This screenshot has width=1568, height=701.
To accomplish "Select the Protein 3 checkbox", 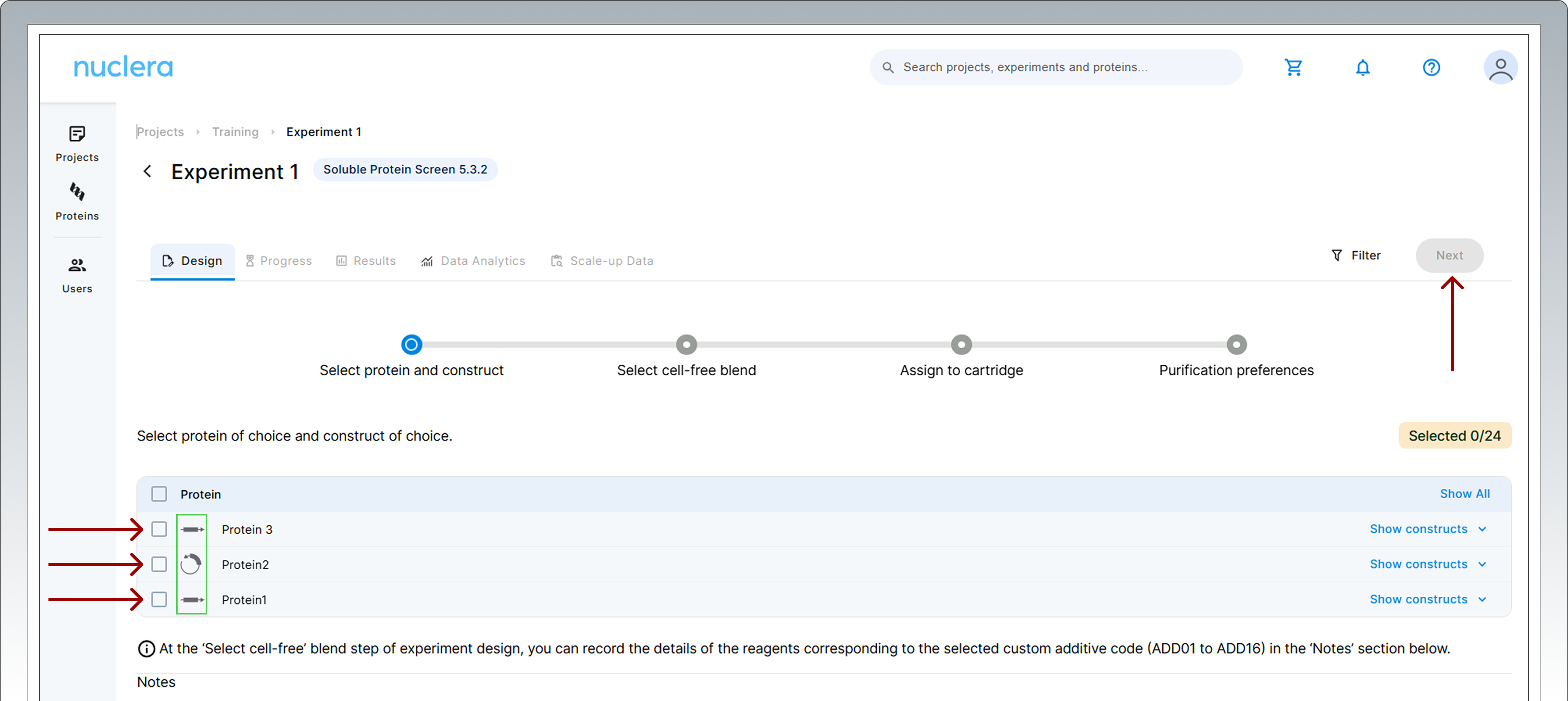I will [159, 529].
